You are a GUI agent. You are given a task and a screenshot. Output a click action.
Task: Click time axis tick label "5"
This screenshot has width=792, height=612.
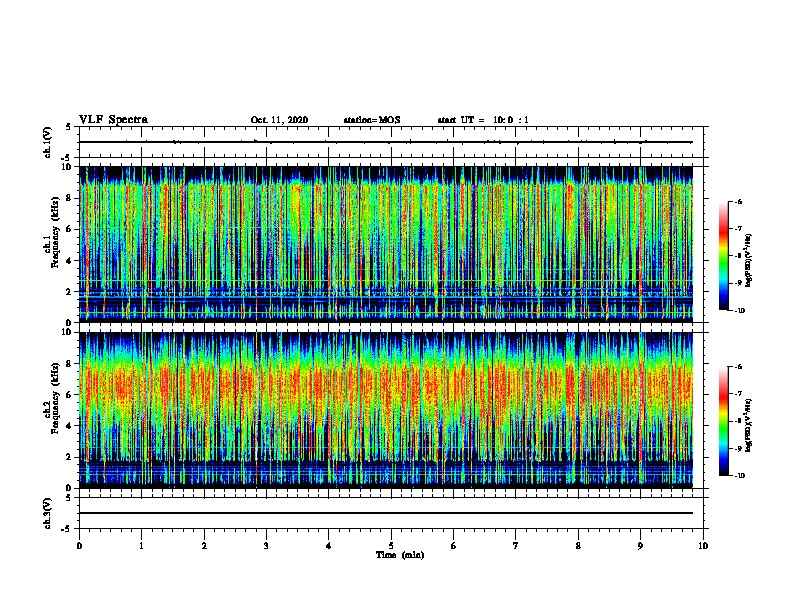[391, 545]
